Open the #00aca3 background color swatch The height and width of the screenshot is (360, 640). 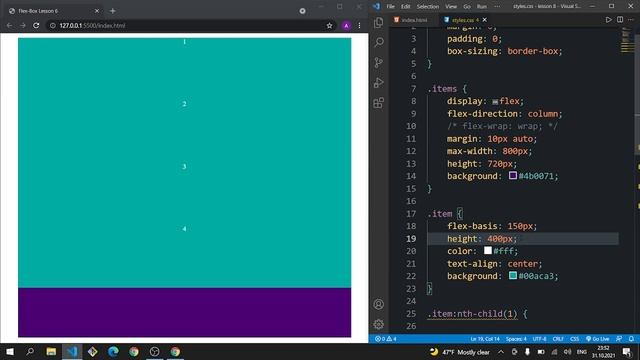pos(513,276)
